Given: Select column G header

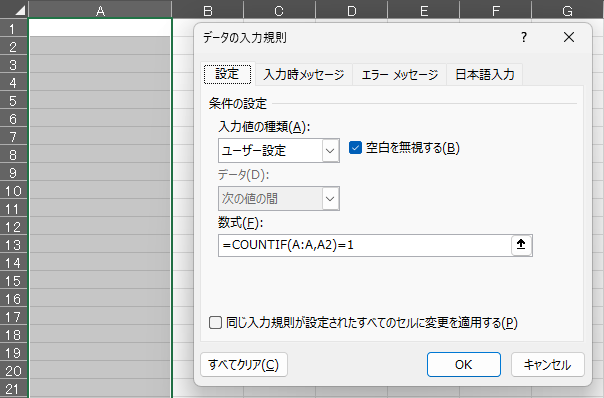Looking at the screenshot, I should click(567, 10).
